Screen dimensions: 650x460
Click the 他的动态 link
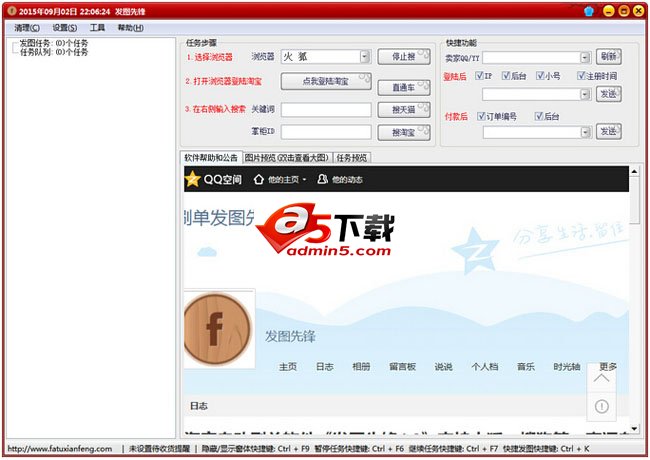(347, 179)
